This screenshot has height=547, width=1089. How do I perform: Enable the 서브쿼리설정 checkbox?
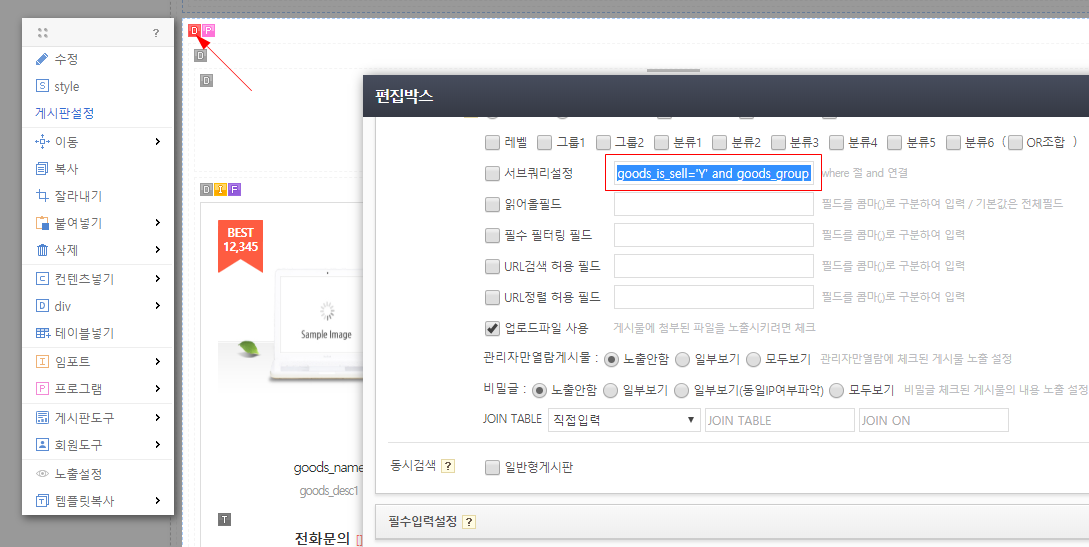point(492,173)
